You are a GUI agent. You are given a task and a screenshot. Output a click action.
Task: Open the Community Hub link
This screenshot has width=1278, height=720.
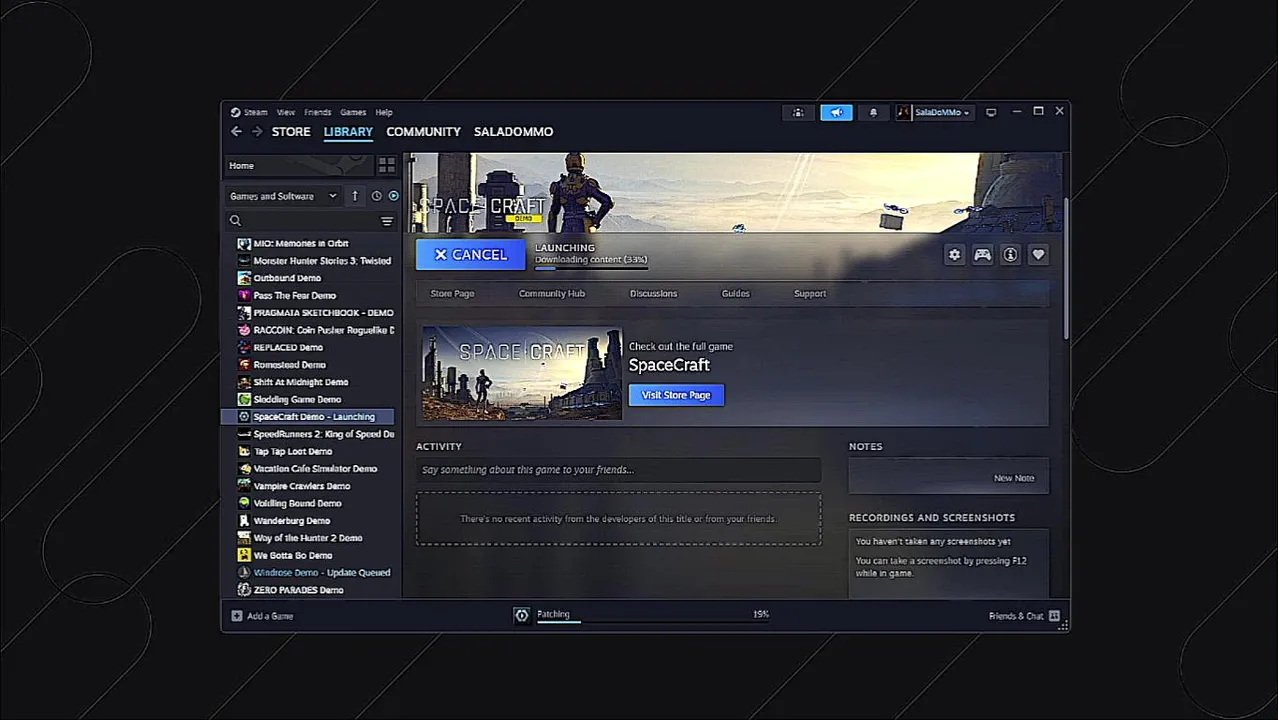(552, 293)
